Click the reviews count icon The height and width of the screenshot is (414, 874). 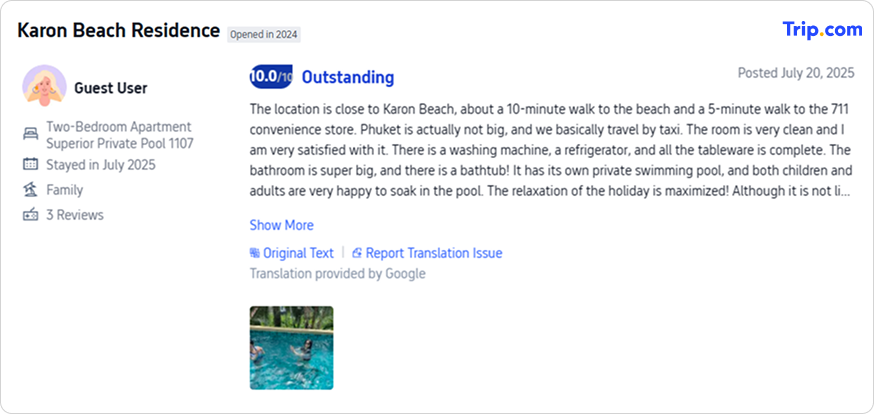pos(30,215)
